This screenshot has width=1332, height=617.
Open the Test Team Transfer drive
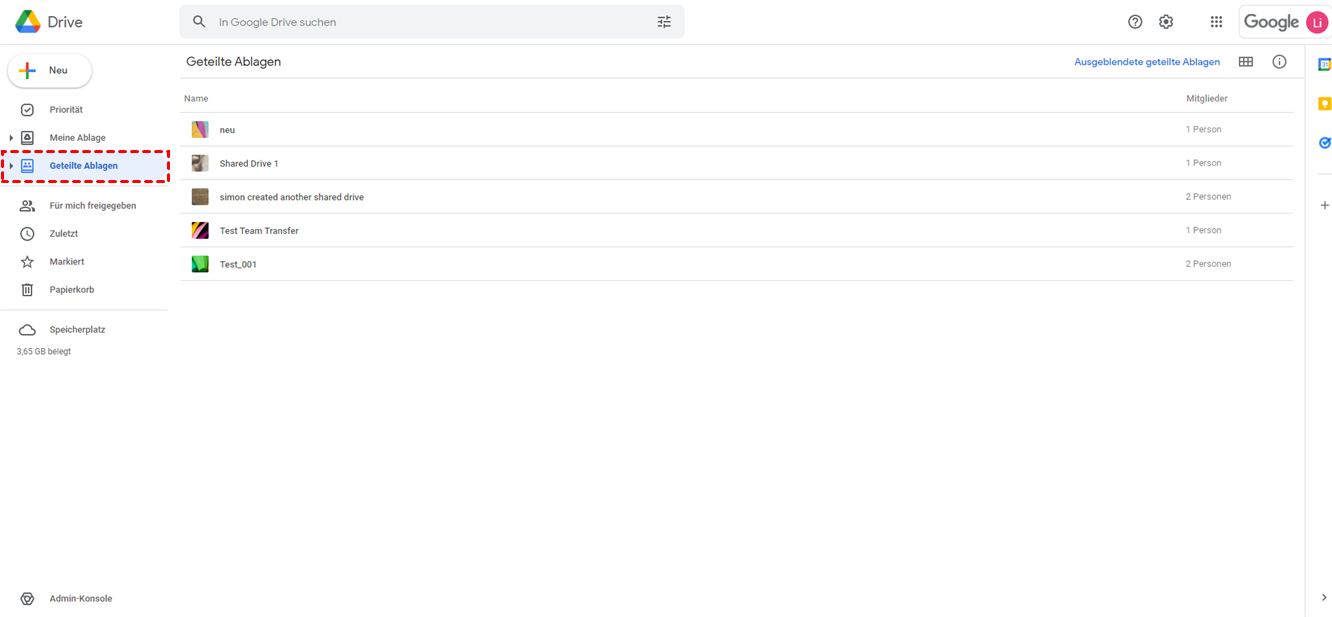click(x=259, y=231)
